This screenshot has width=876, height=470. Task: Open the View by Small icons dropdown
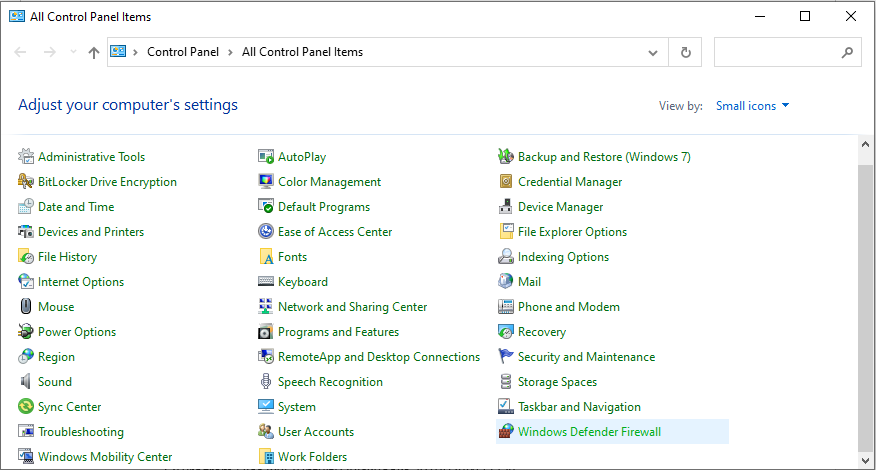click(753, 106)
